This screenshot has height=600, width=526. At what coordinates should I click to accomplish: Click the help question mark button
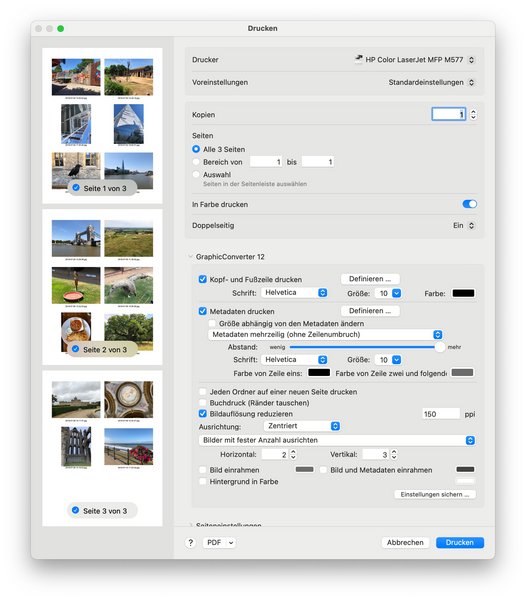pyautogui.click(x=191, y=542)
